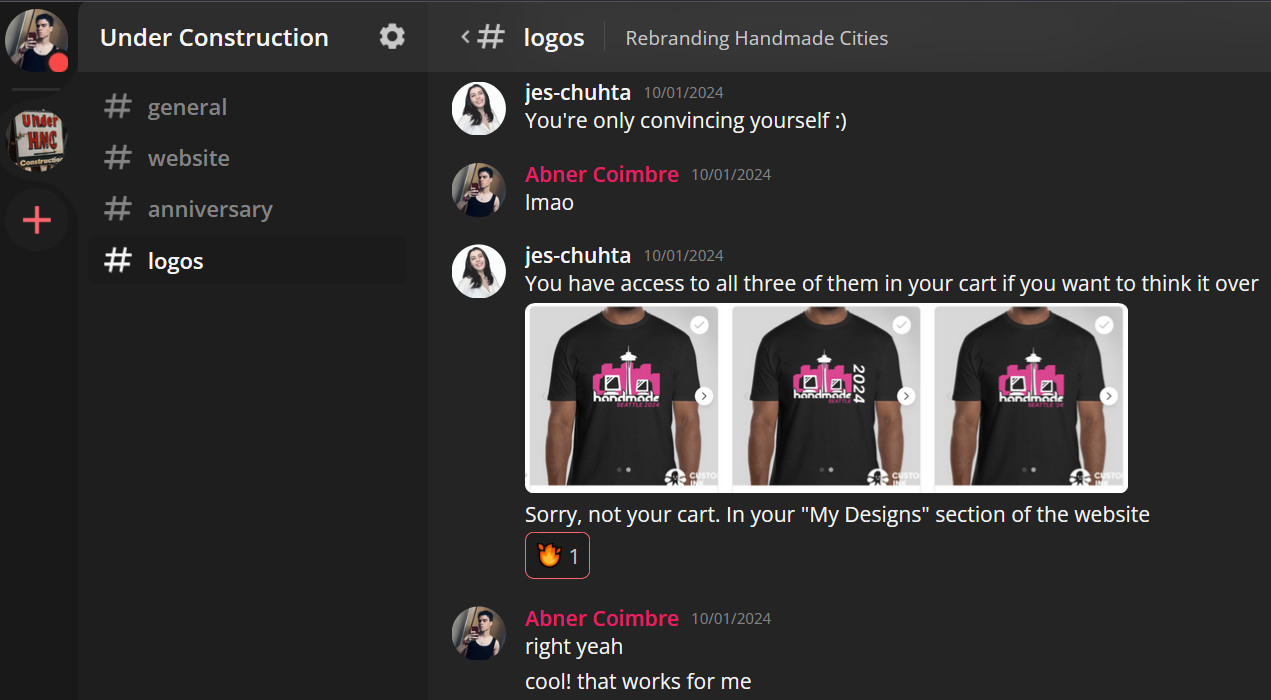Open the anniversary channel
This screenshot has height=700, width=1271.
[x=210, y=209]
